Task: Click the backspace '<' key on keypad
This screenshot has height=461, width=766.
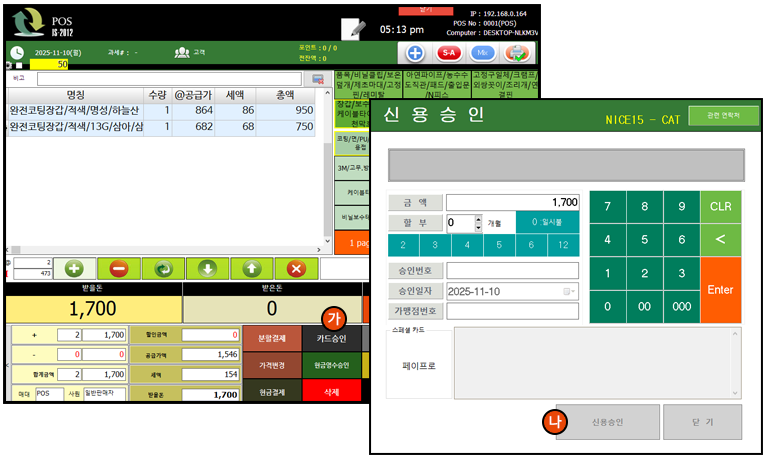Action: point(721,239)
